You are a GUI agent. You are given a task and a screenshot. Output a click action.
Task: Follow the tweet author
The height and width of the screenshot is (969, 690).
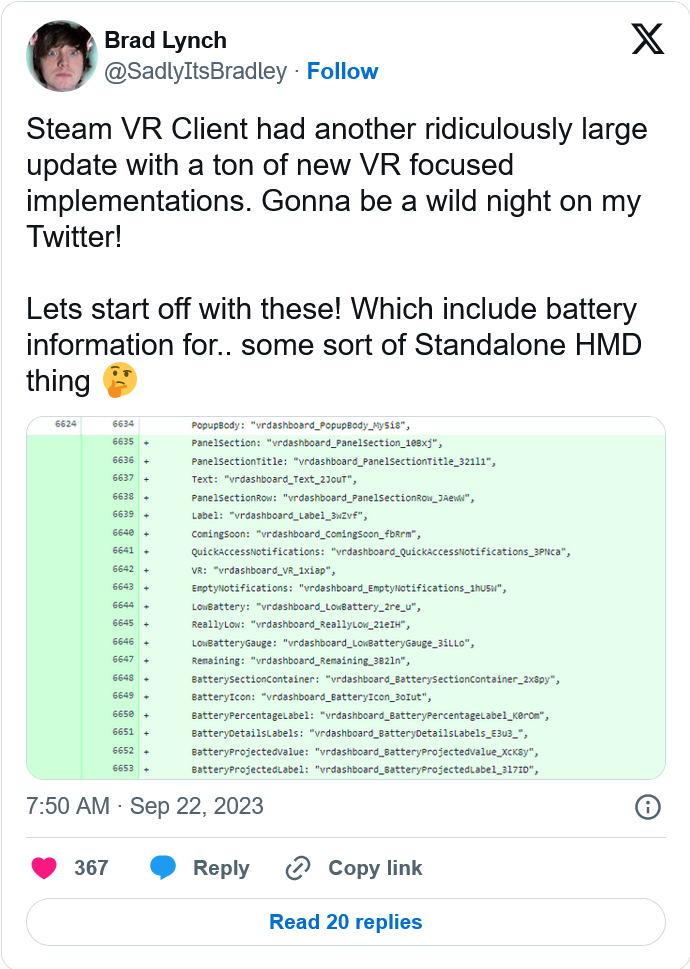tap(342, 72)
